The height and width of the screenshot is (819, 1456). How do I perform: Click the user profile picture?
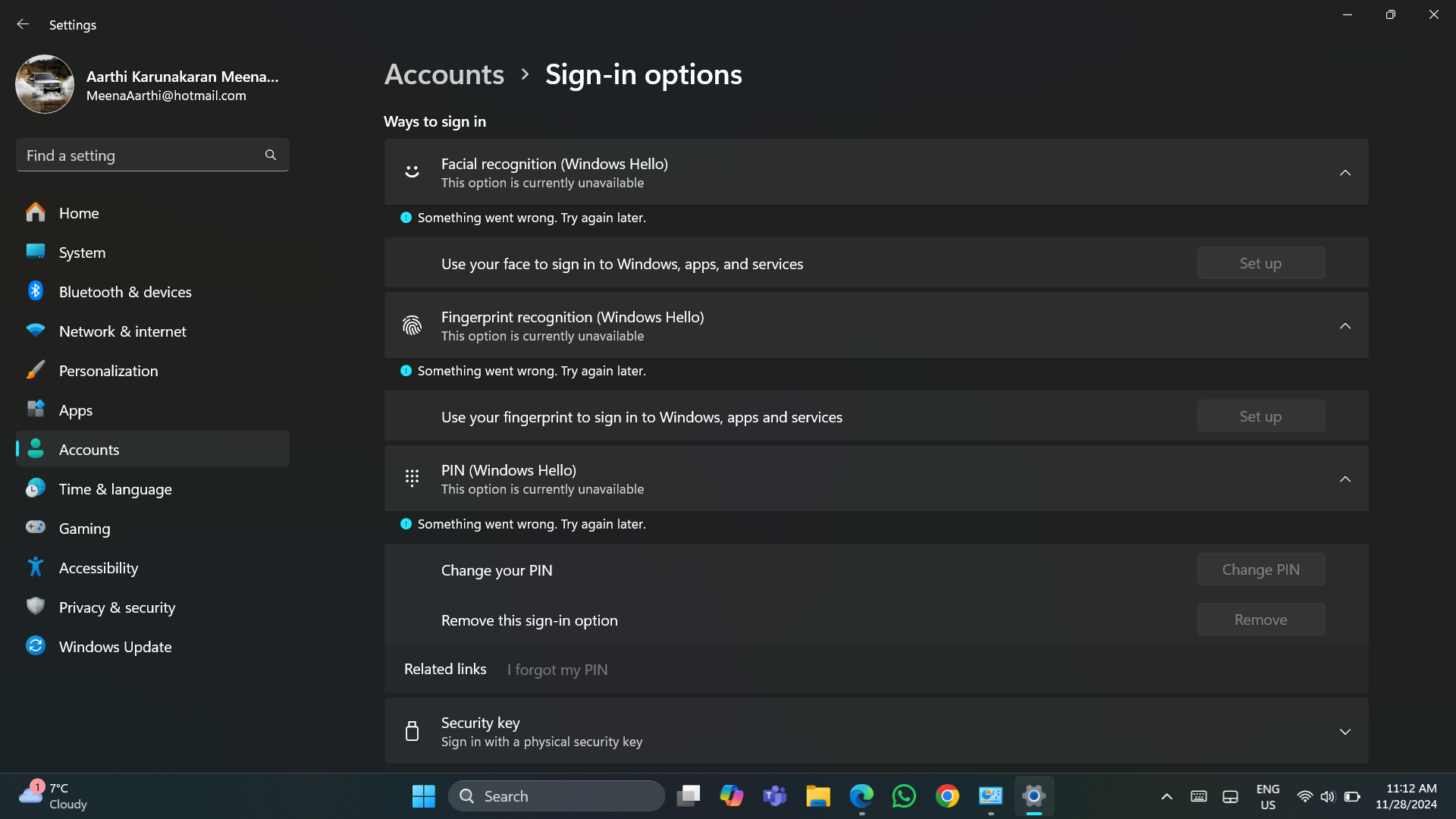[x=45, y=84]
